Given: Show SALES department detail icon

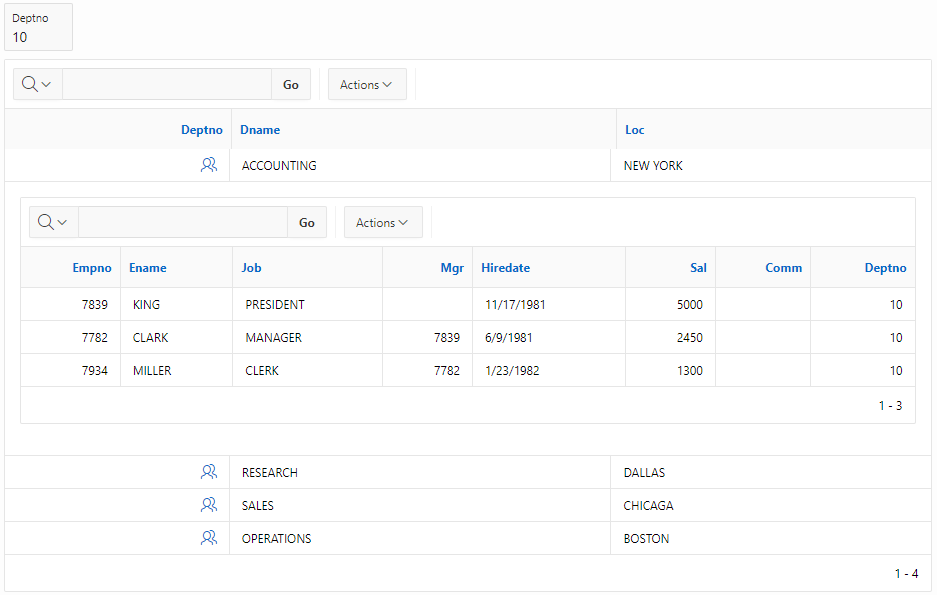Looking at the screenshot, I should pyautogui.click(x=209, y=504).
